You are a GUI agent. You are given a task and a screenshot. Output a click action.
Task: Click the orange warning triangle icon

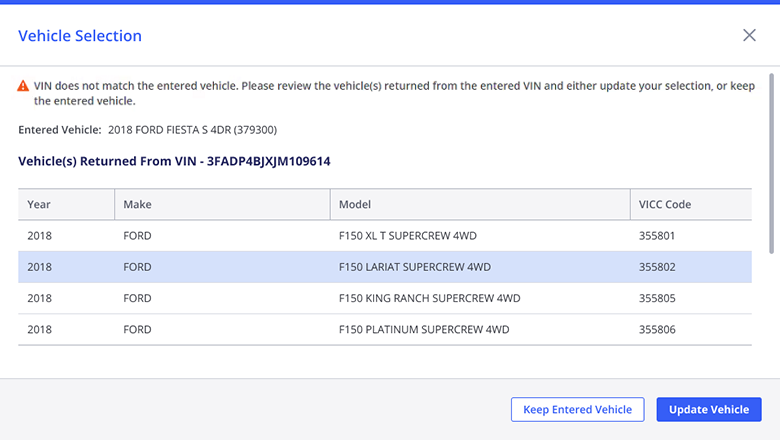tap(23, 86)
